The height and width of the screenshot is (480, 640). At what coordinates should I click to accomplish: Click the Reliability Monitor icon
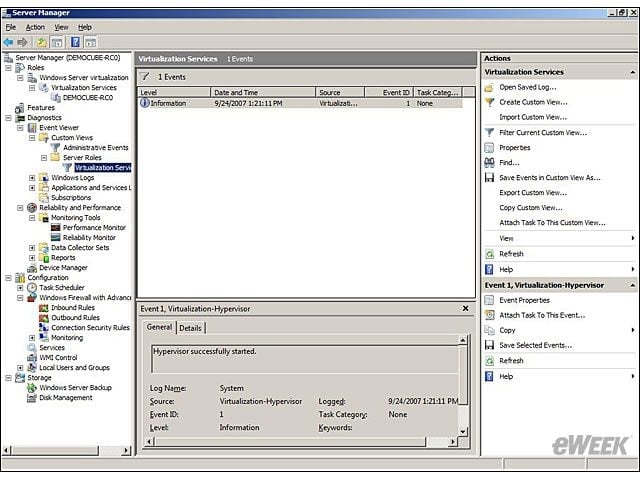point(56,238)
